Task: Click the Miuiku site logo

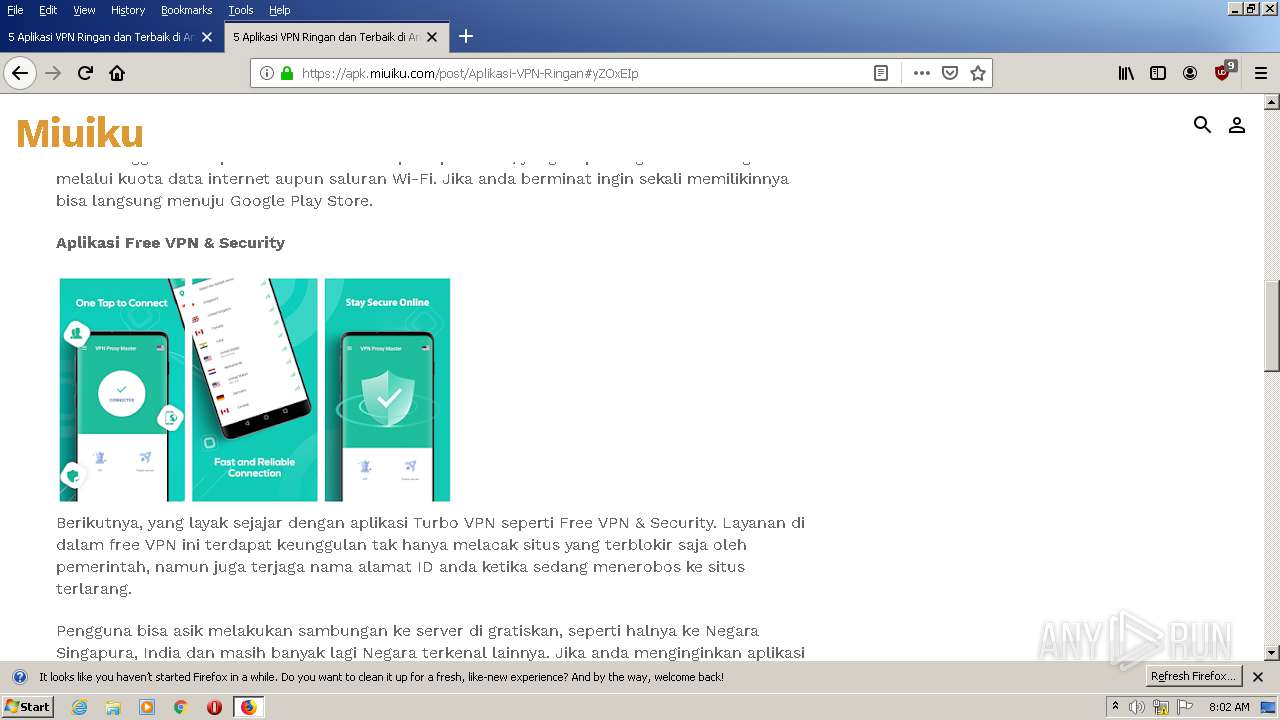Action: click(x=80, y=134)
